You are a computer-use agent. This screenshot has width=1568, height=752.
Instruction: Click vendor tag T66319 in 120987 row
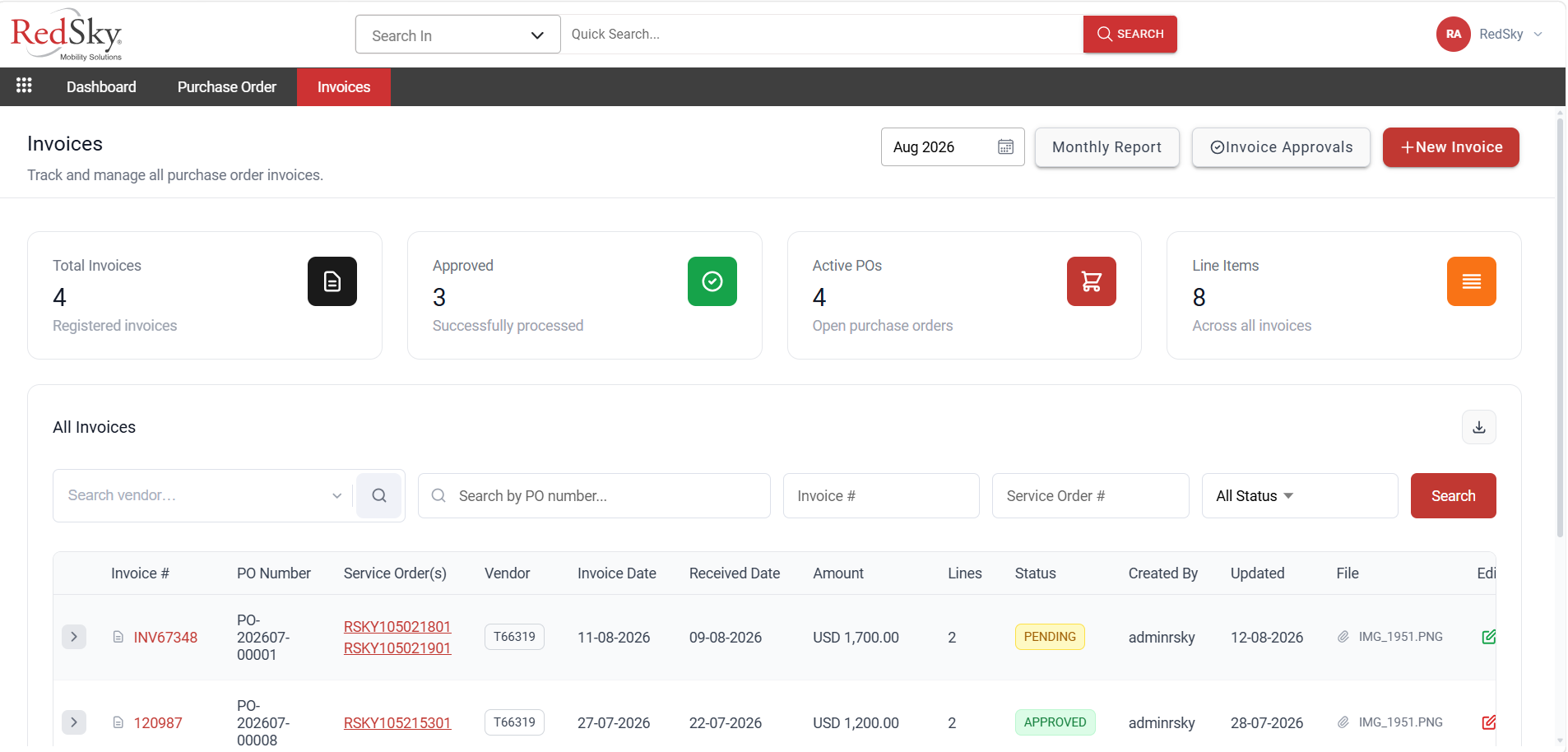click(514, 722)
